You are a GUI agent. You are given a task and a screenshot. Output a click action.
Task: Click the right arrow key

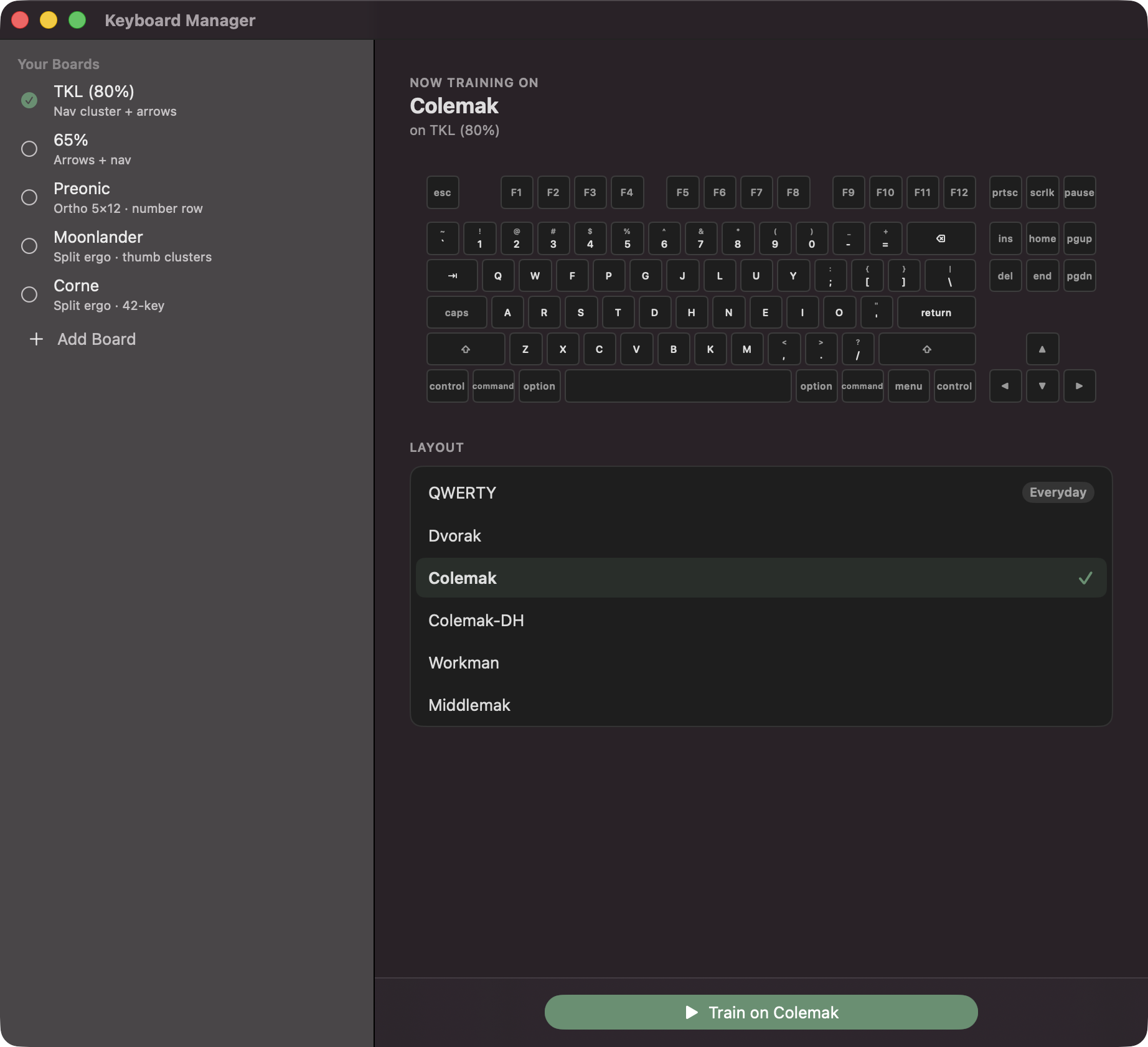(x=1080, y=386)
